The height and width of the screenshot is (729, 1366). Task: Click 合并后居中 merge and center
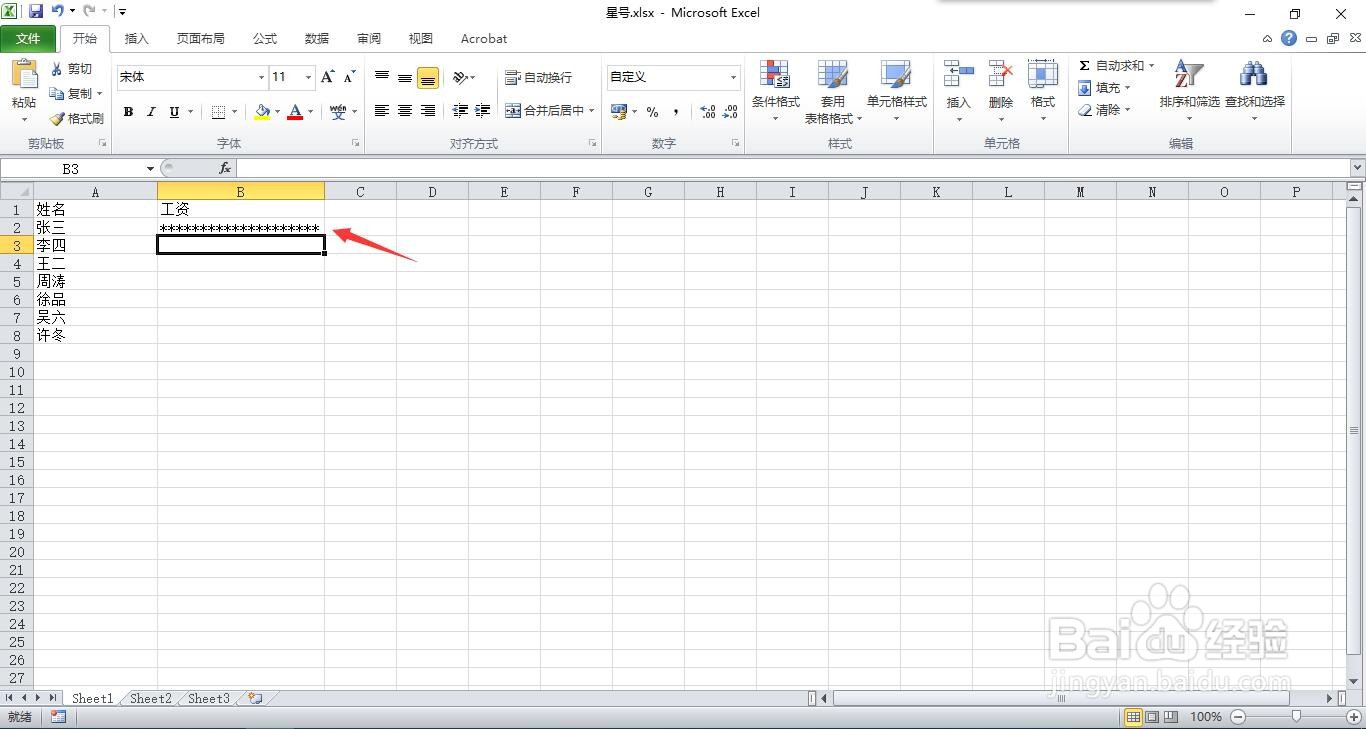pos(544,111)
